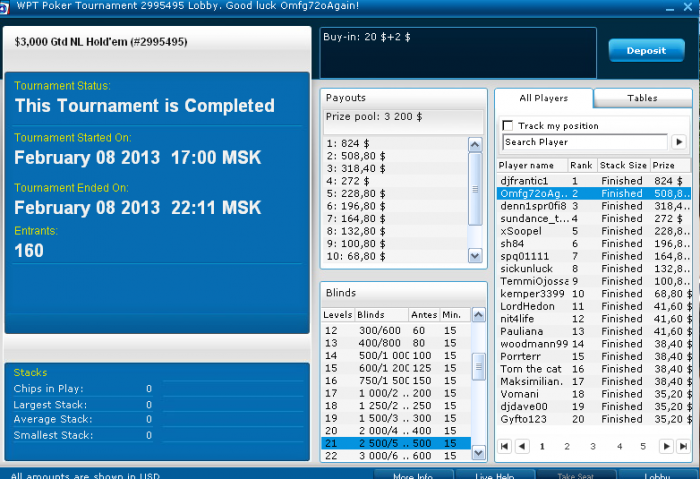Select blind level 13 row 400/800

click(x=396, y=343)
